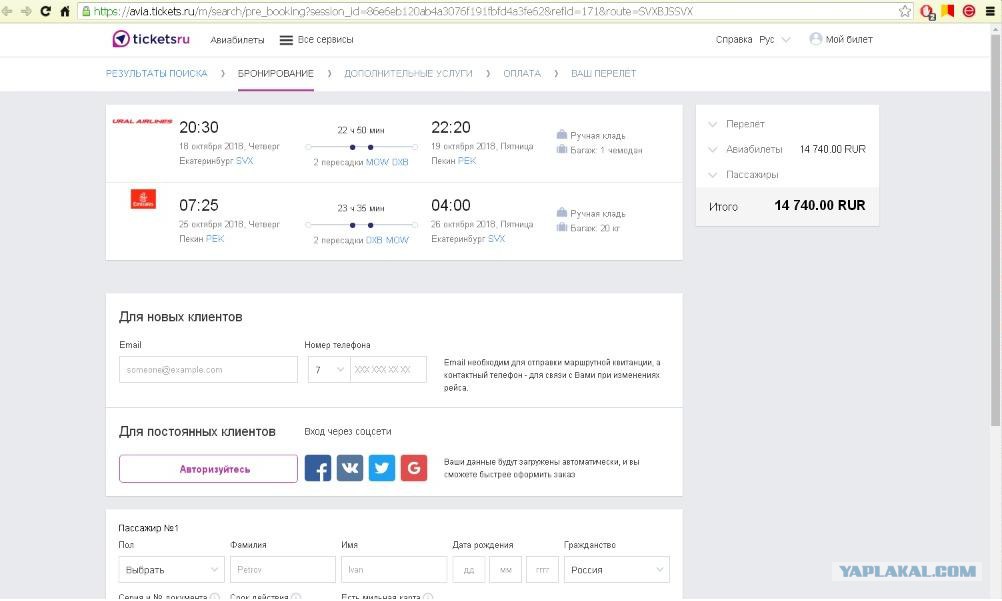This screenshot has width=1002, height=601.
Task: Expand the Перелет section in summary
Action: 713,124
